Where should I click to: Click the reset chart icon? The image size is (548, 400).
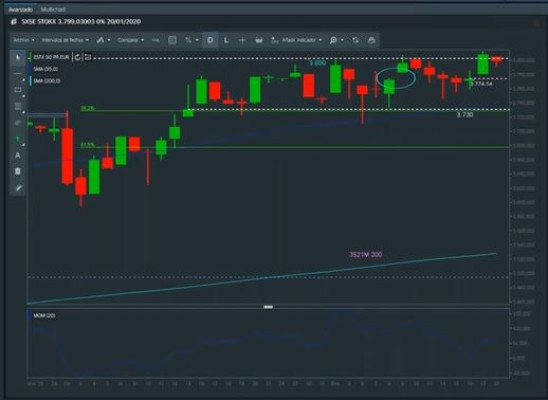click(355, 40)
